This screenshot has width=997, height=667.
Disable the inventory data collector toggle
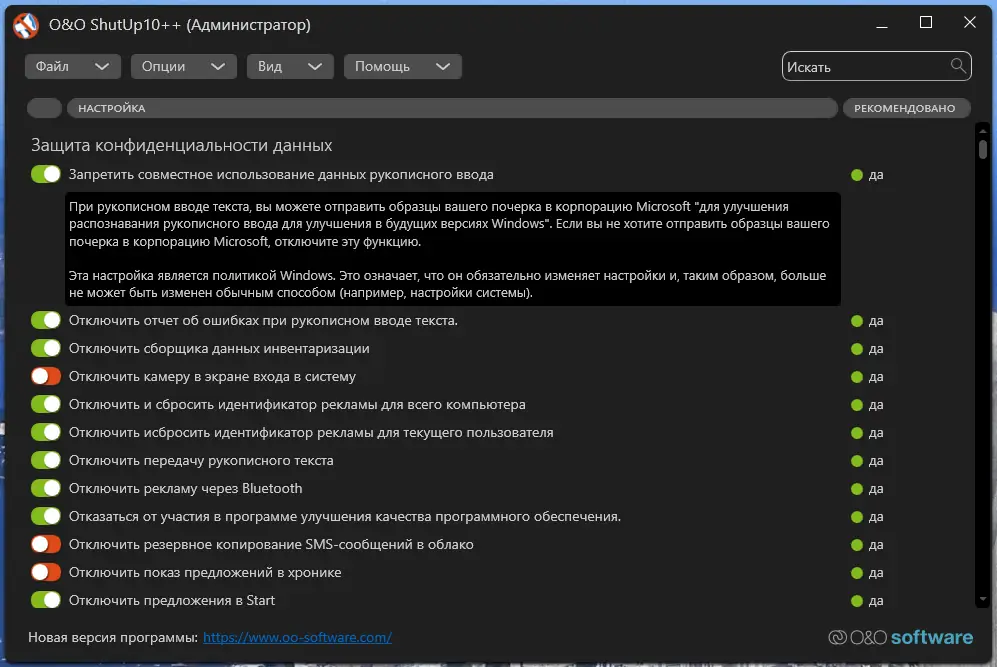click(46, 349)
